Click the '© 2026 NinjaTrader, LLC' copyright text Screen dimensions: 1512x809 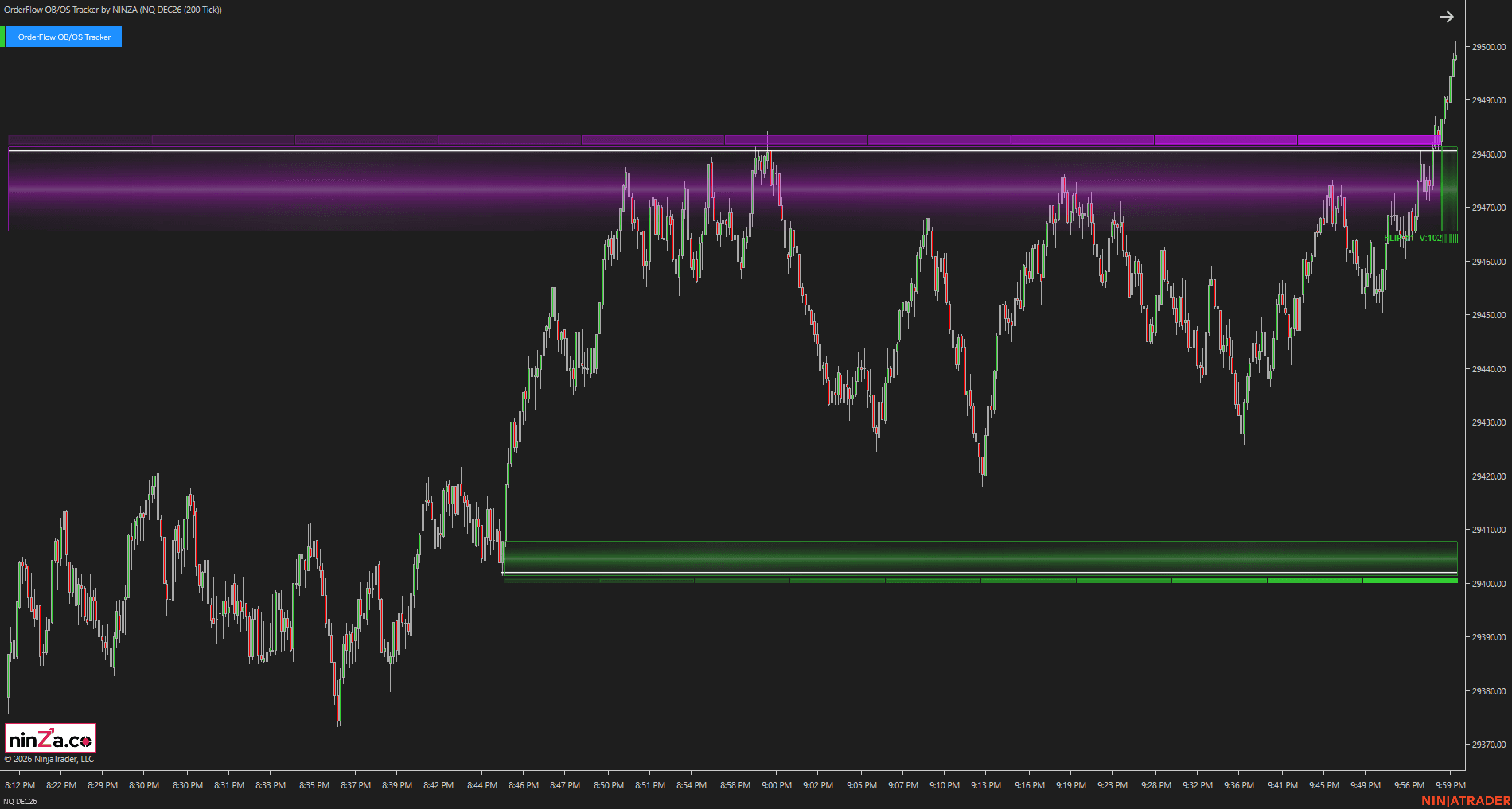49,759
